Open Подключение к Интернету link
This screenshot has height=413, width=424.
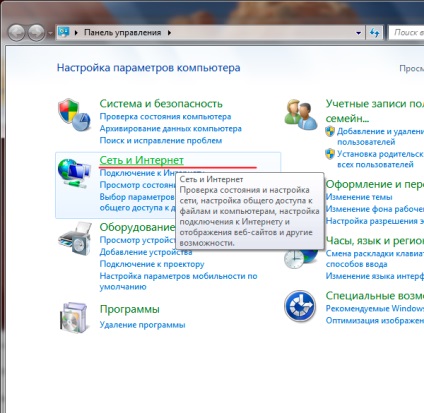point(137,173)
